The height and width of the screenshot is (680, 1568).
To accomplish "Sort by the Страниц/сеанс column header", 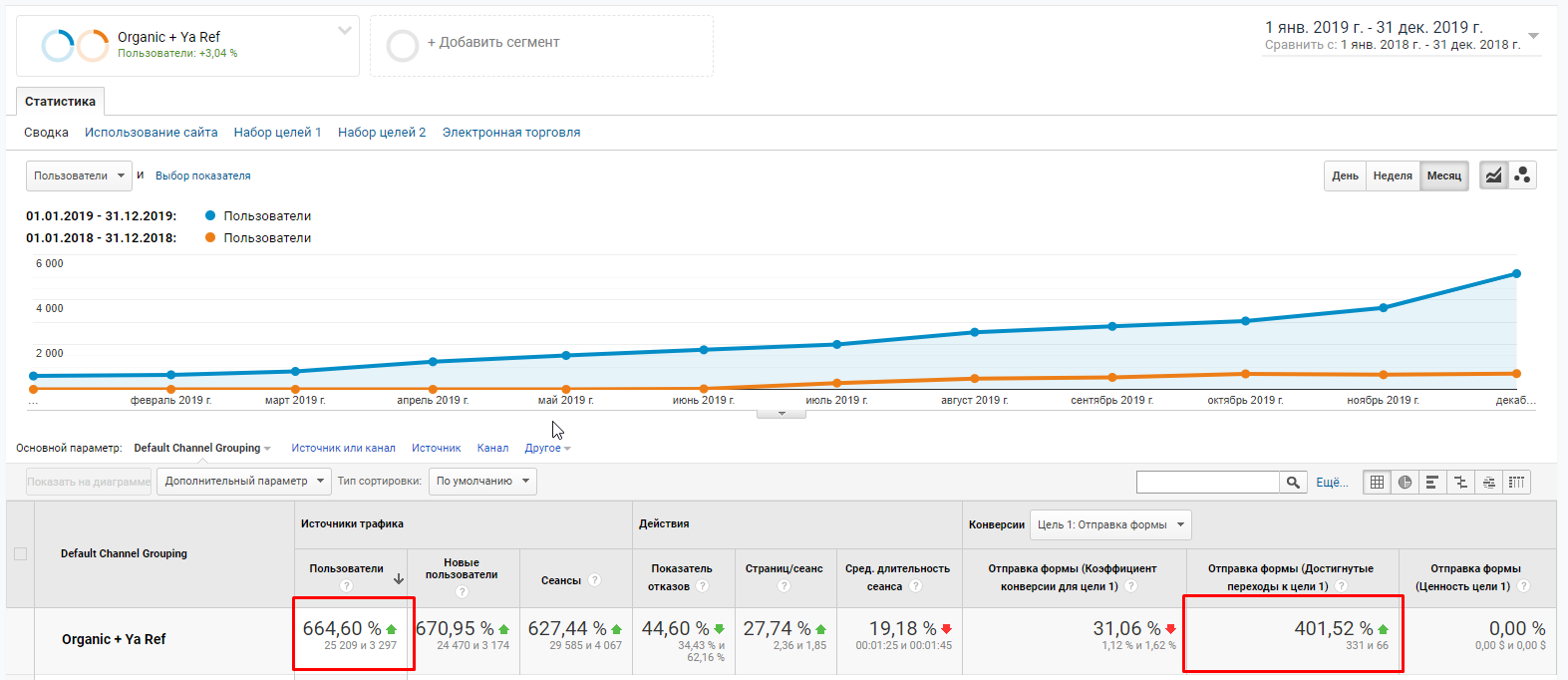I will (784, 568).
